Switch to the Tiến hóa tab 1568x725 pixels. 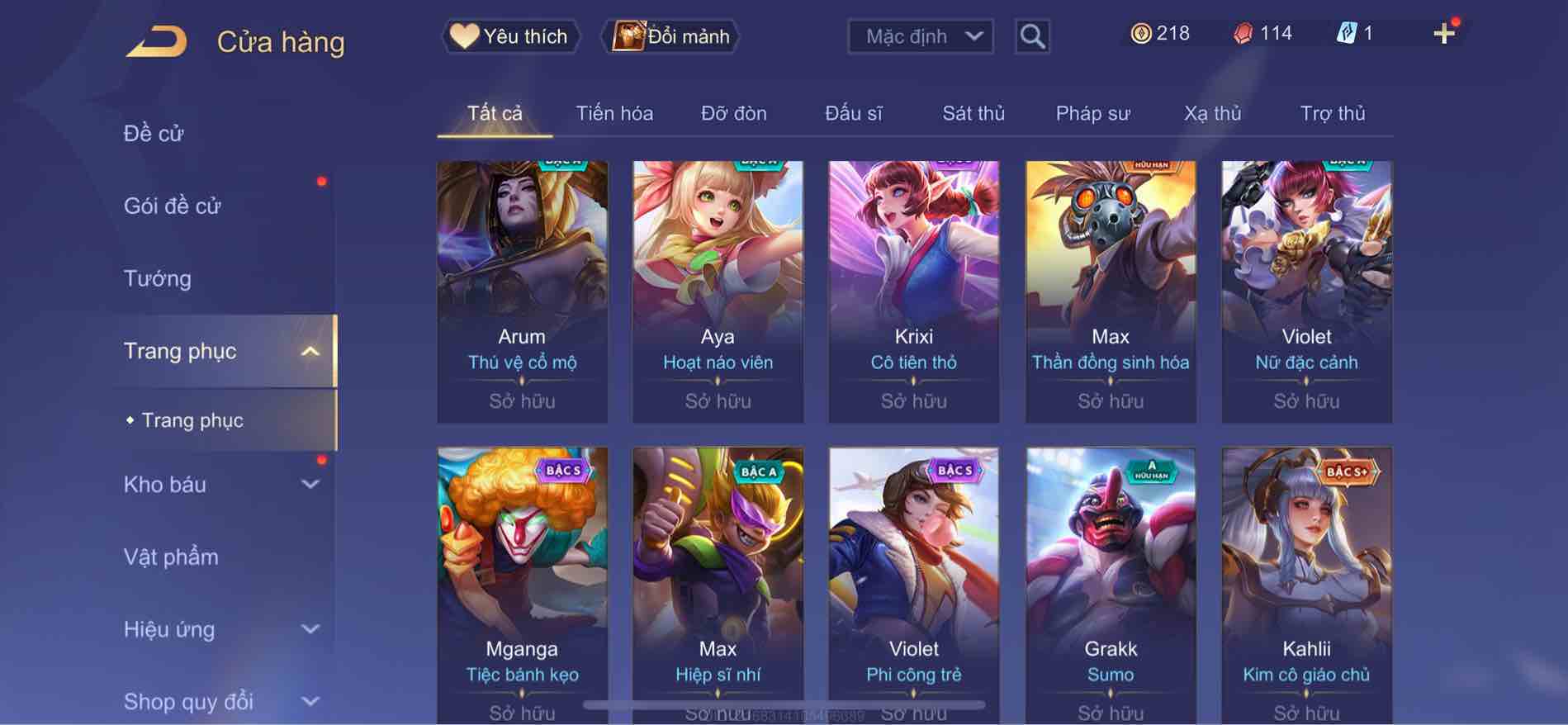pos(614,113)
